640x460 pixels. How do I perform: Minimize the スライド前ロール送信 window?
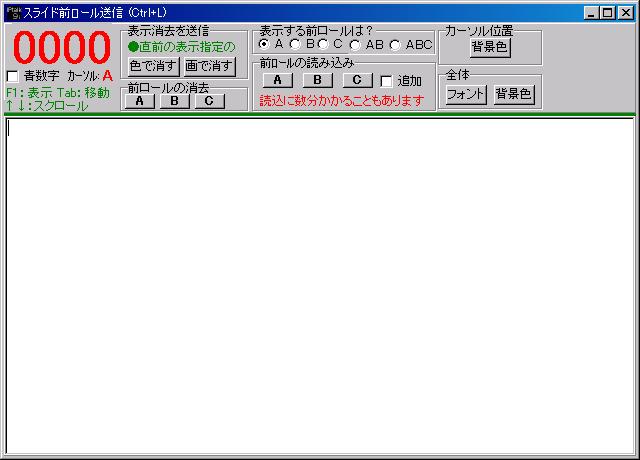[591, 13]
